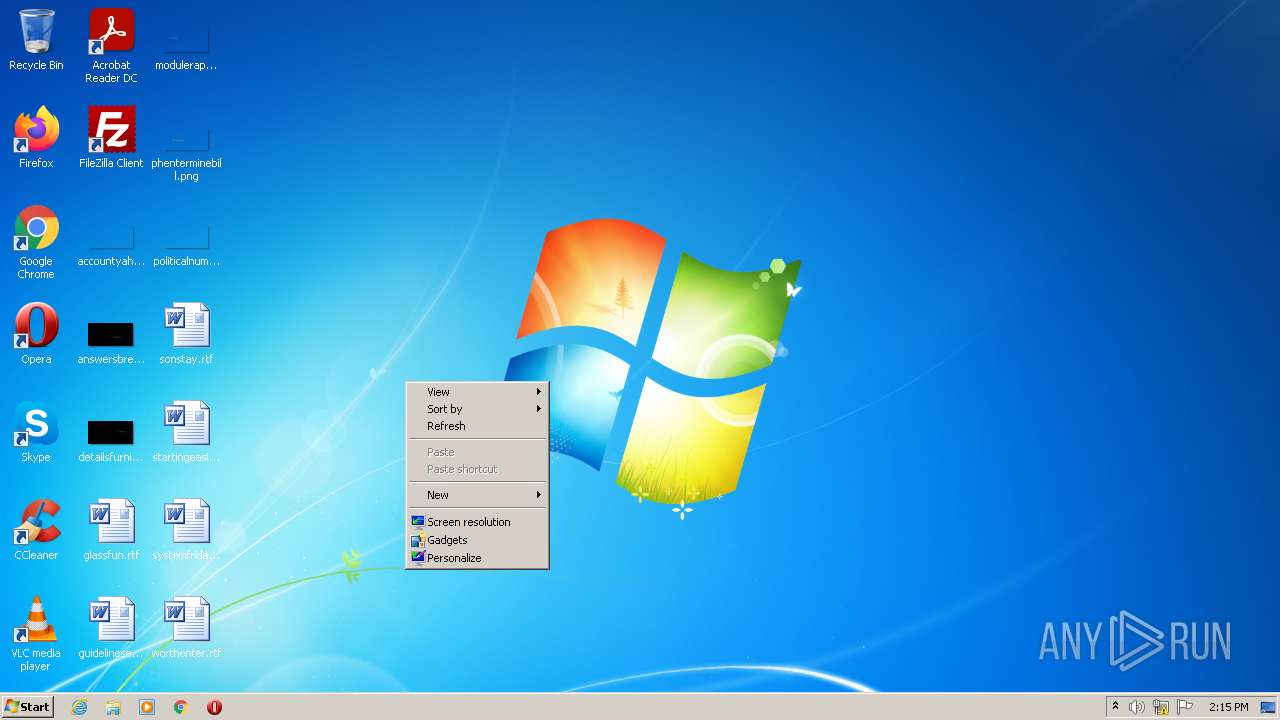Click the Start button

click(x=27, y=707)
